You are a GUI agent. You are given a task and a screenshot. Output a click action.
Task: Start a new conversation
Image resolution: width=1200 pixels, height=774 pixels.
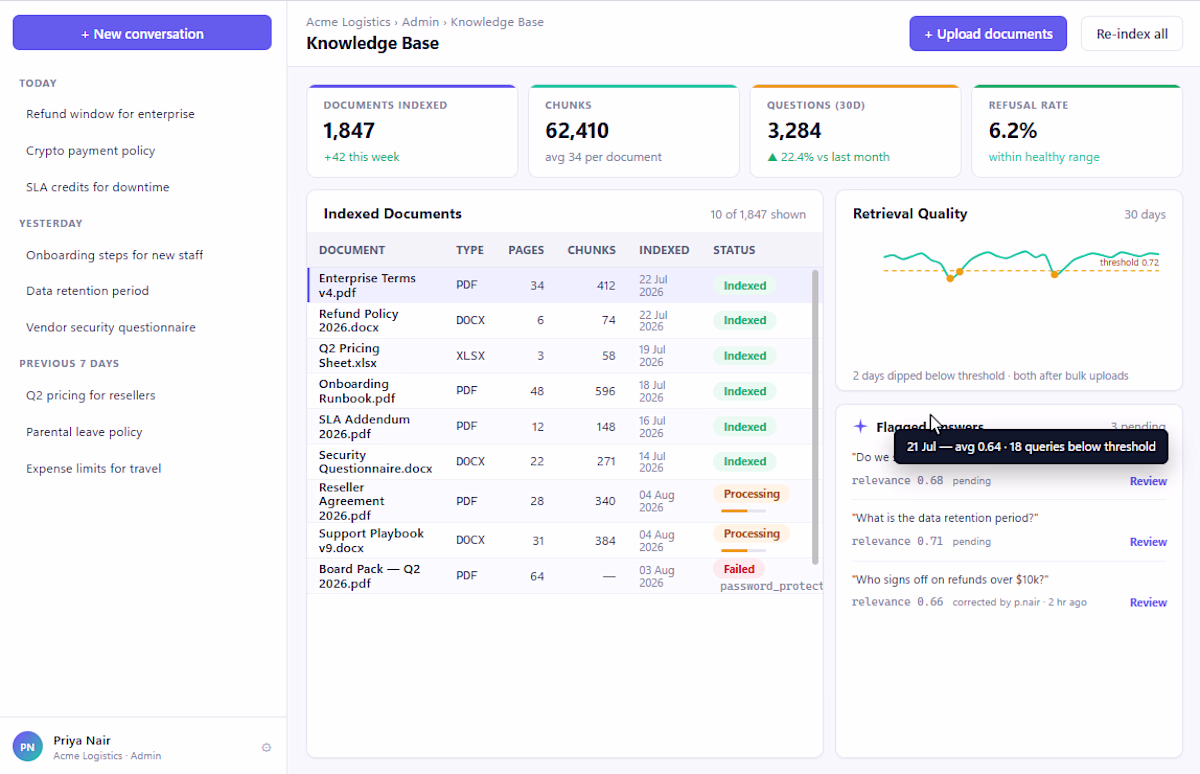(142, 33)
